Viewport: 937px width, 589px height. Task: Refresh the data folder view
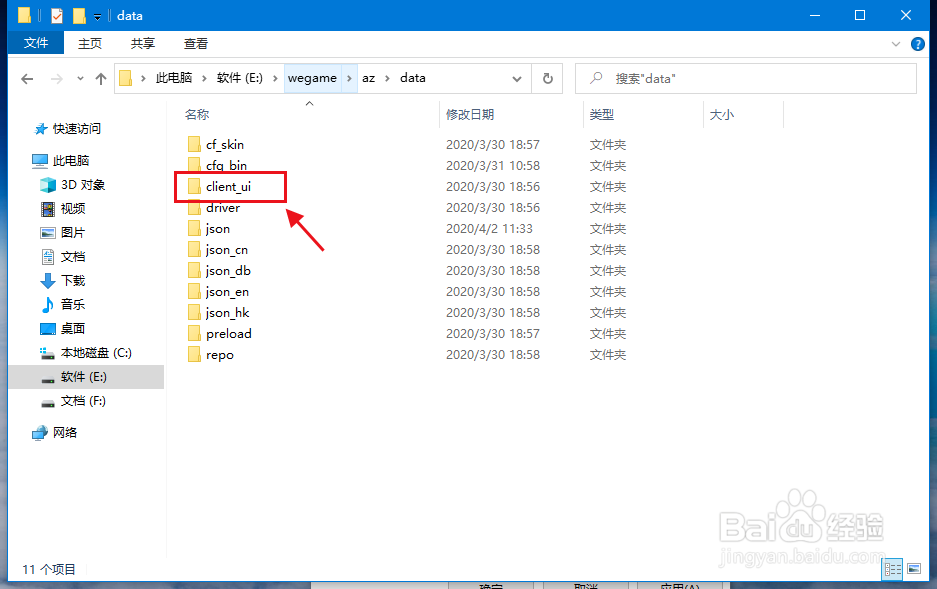pos(548,77)
